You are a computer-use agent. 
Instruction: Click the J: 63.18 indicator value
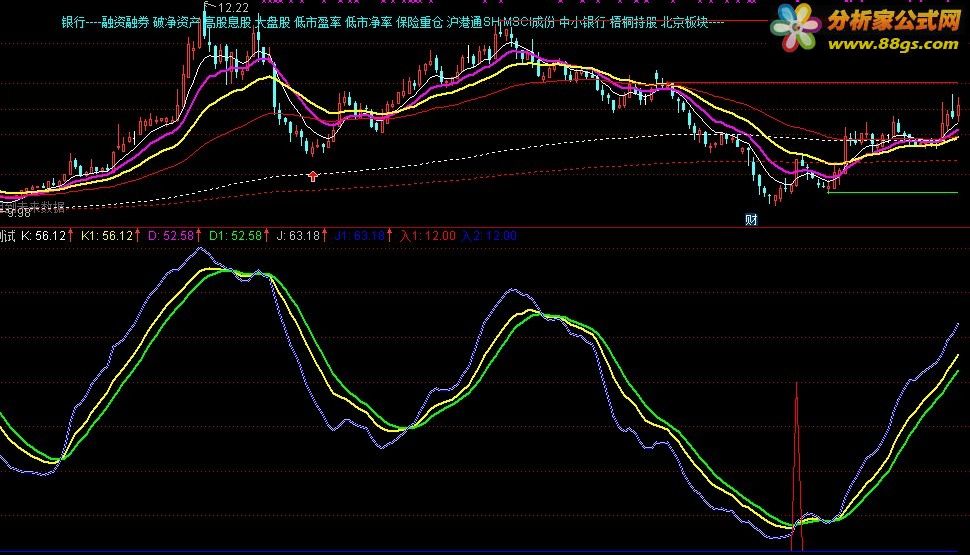pos(298,236)
